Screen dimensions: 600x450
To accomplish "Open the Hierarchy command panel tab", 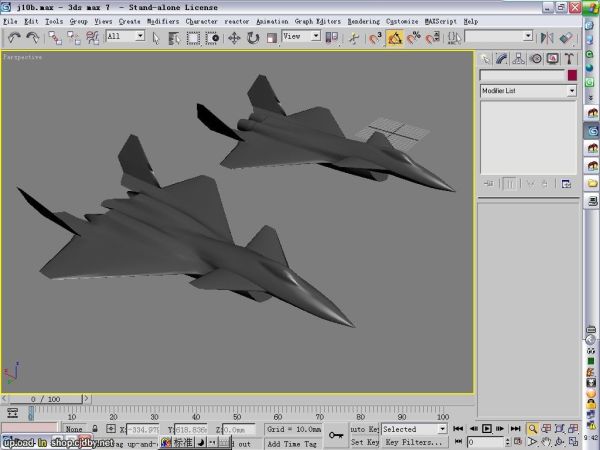I will click(x=519, y=58).
